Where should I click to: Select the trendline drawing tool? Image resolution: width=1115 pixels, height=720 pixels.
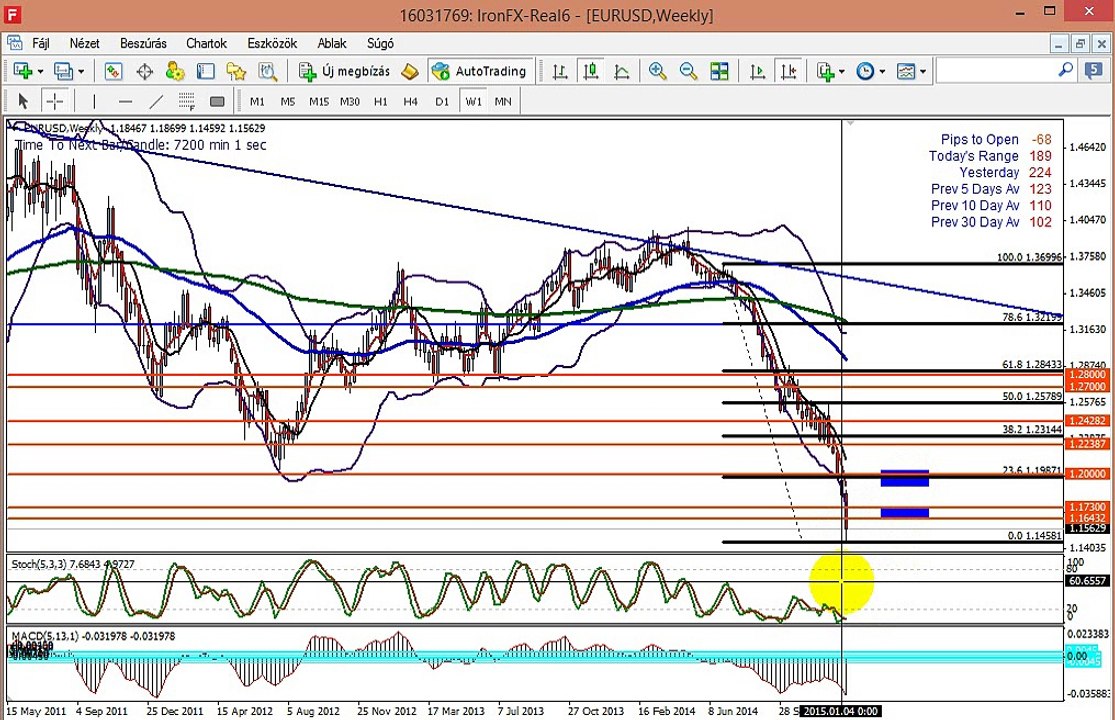click(156, 102)
